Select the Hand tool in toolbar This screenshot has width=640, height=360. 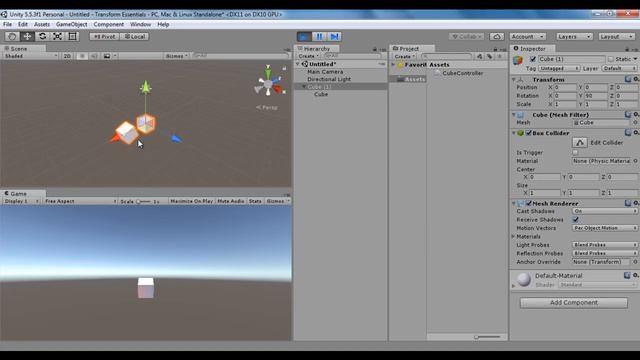[x=12, y=36]
